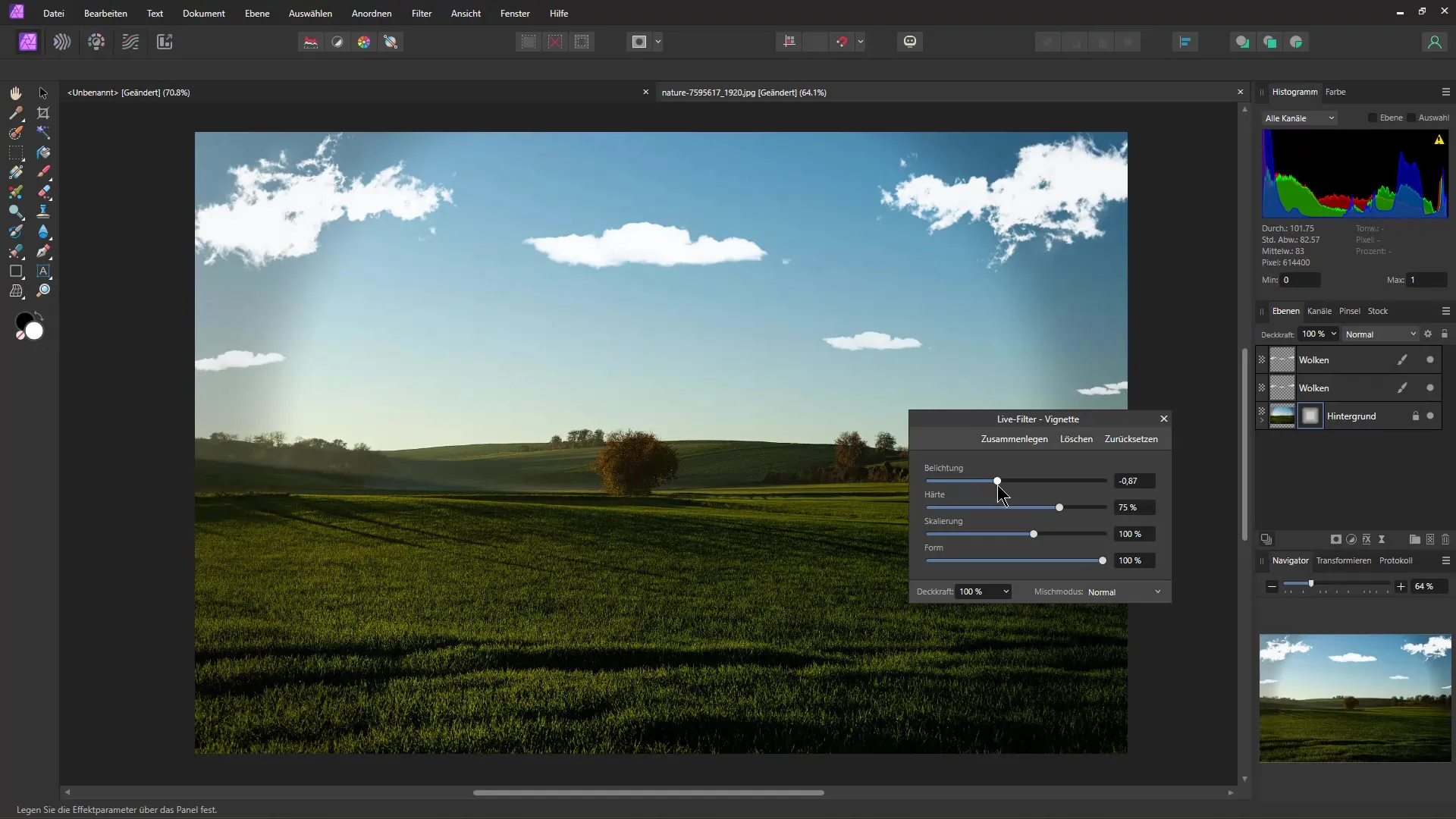Click the Navigator panel icon
1456x819 pixels.
(1290, 560)
